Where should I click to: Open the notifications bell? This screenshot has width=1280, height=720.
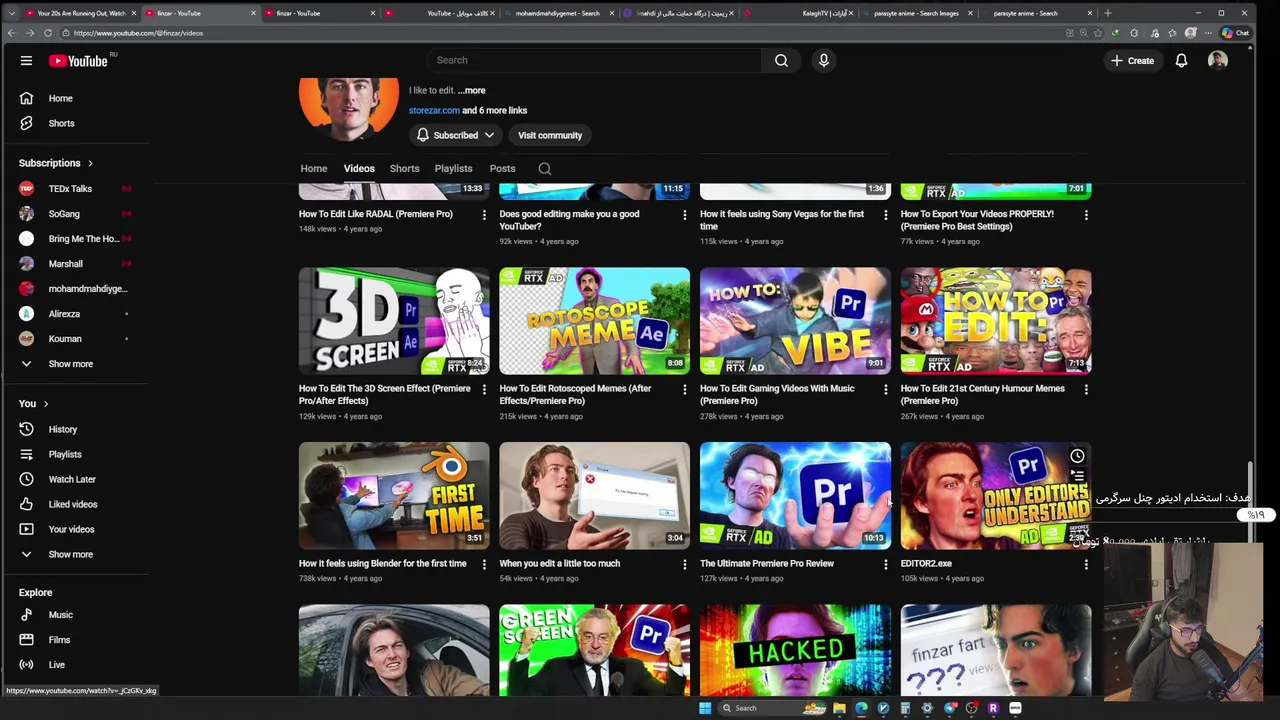[x=1181, y=60]
